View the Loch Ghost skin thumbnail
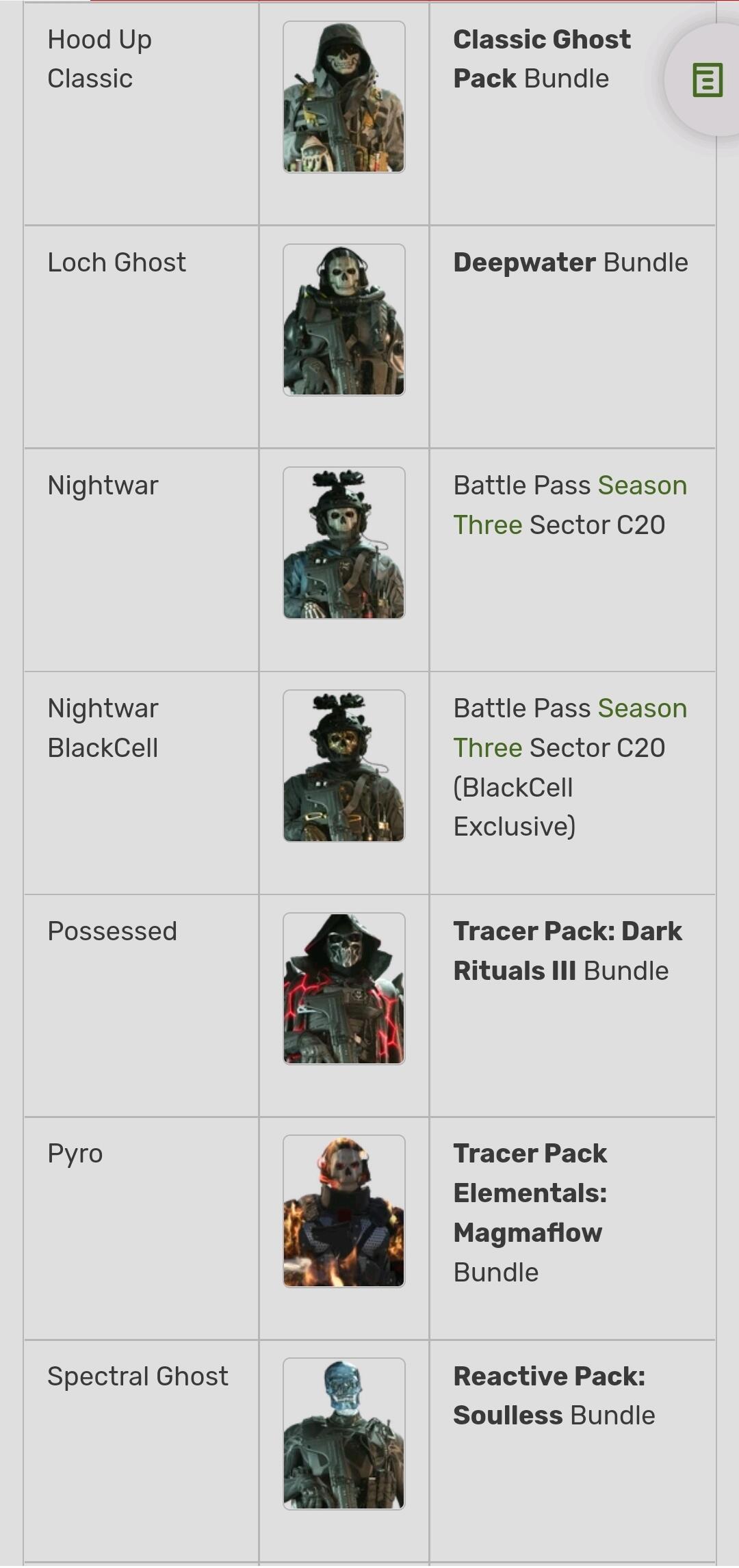This screenshot has width=739, height=1568. [x=344, y=320]
